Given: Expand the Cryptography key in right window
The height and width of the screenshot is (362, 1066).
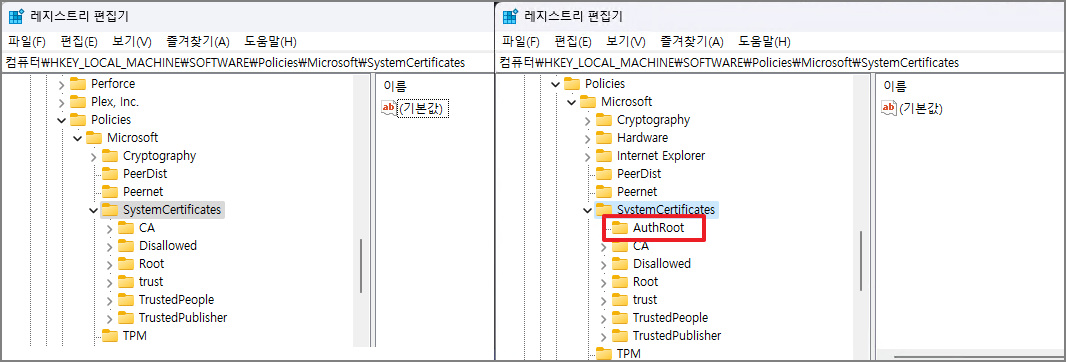Looking at the screenshot, I should [x=588, y=120].
